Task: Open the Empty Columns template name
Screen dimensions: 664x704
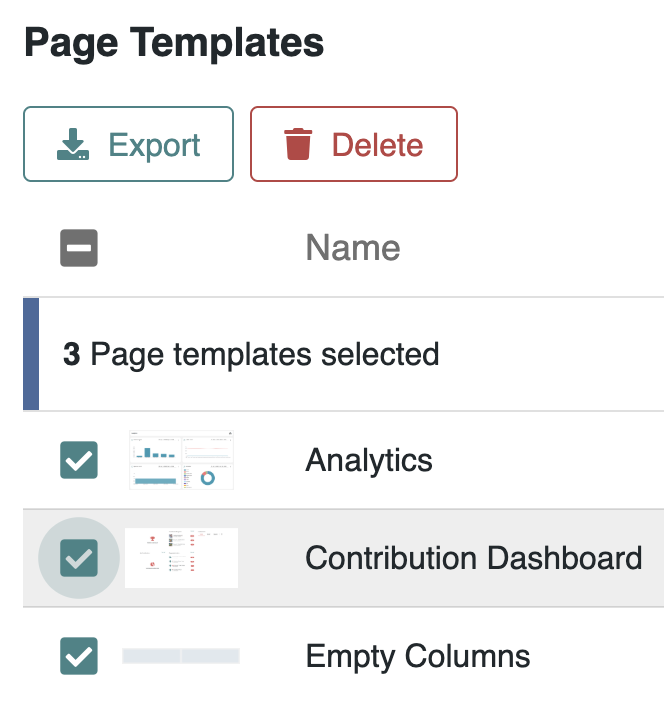Action: point(417,656)
